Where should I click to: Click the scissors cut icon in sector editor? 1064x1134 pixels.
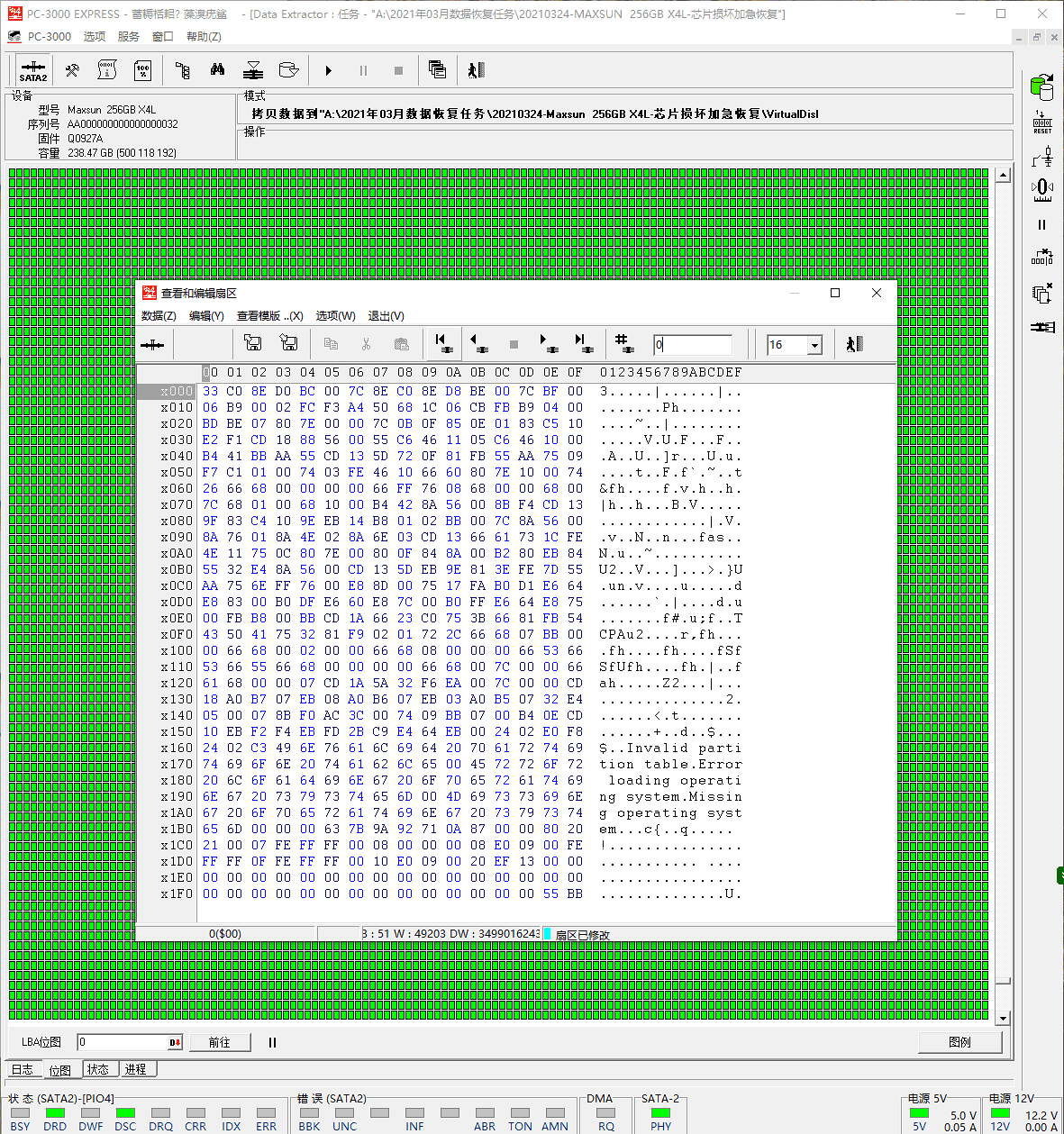click(366, 344)
